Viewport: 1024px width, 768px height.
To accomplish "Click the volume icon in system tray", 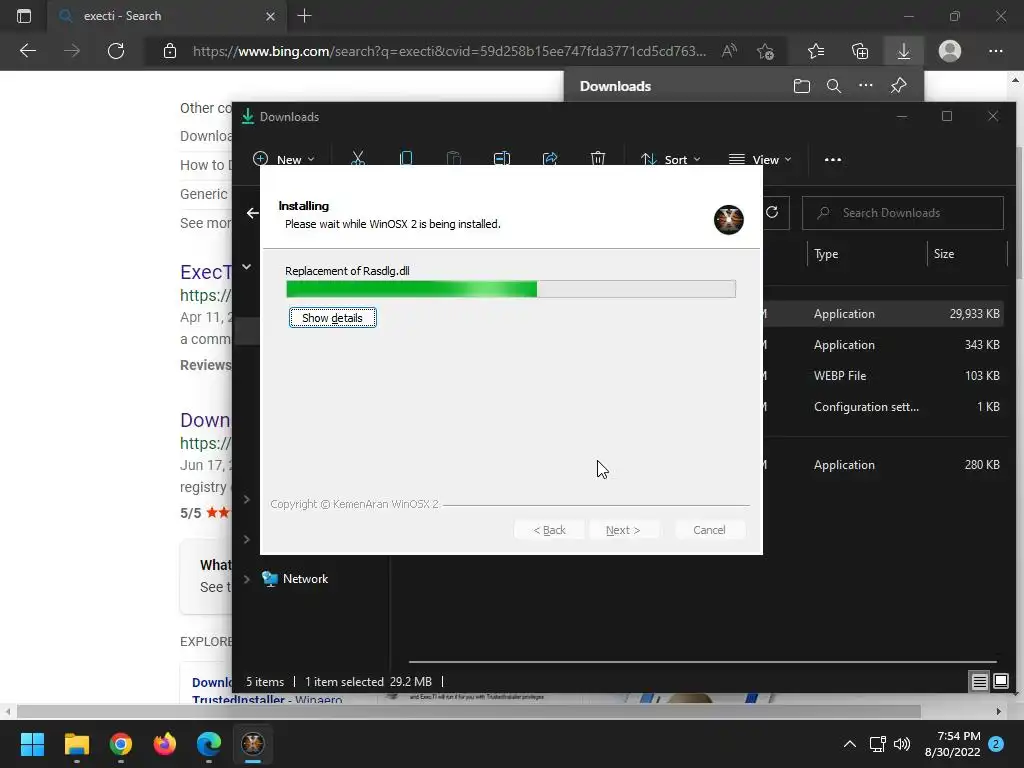I will click(902, 744).
